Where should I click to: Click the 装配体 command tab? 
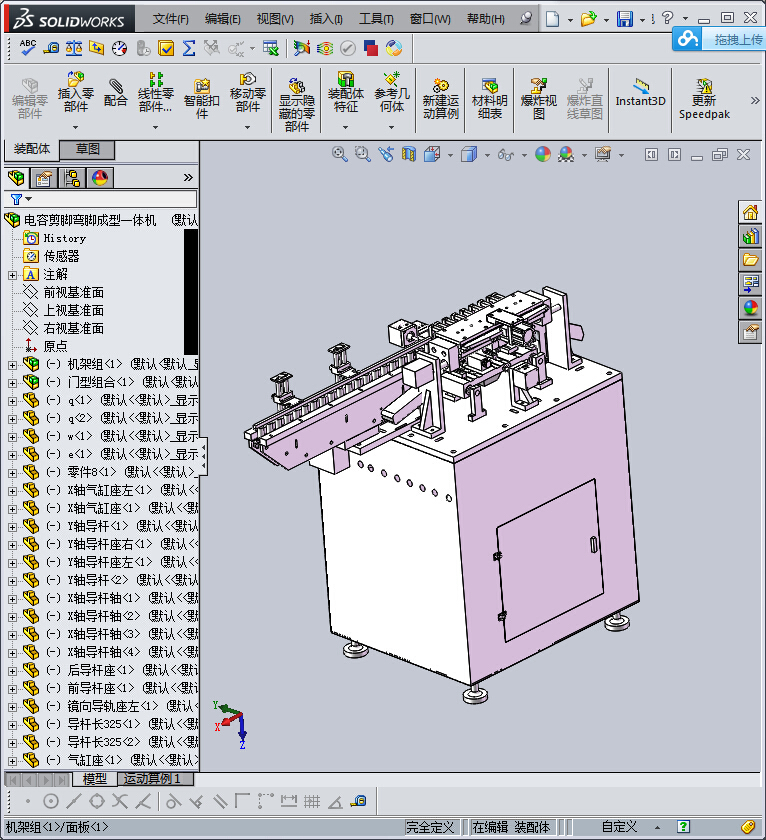click(x=32, y=149)
